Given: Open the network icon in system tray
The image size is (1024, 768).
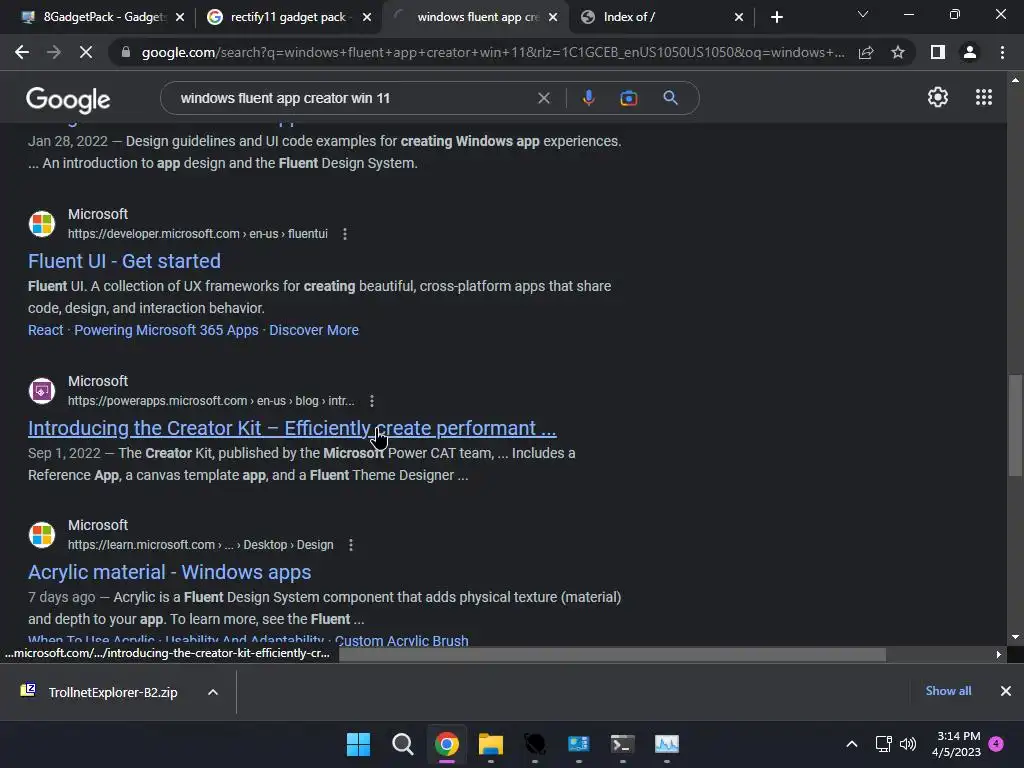Looking at the screenshot, I should click(x=883, y=744).
